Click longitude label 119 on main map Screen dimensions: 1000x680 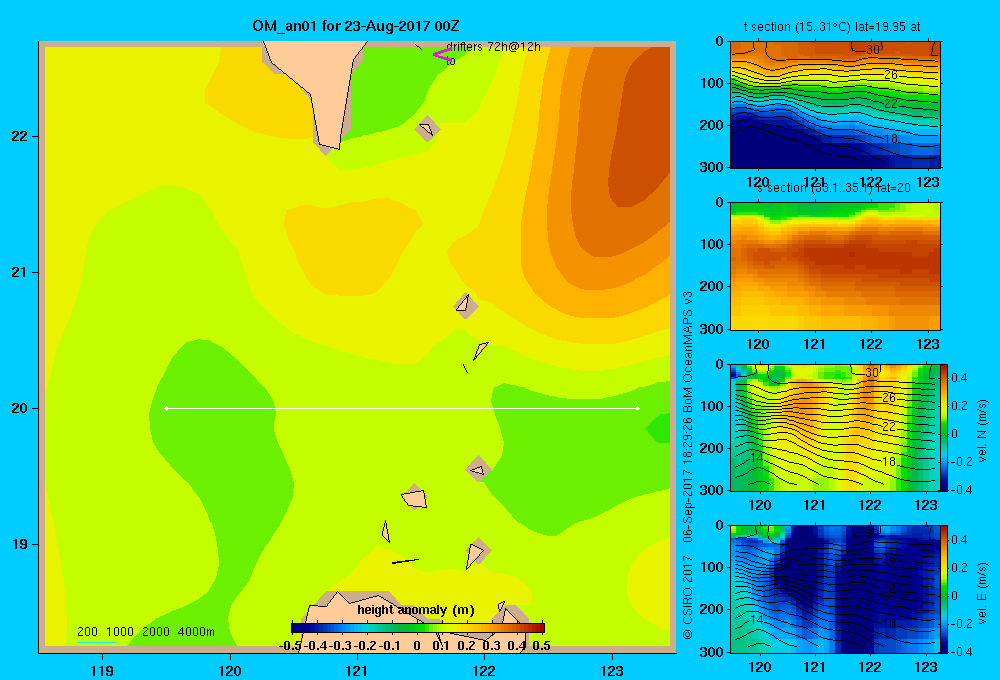tap(102, 671)
